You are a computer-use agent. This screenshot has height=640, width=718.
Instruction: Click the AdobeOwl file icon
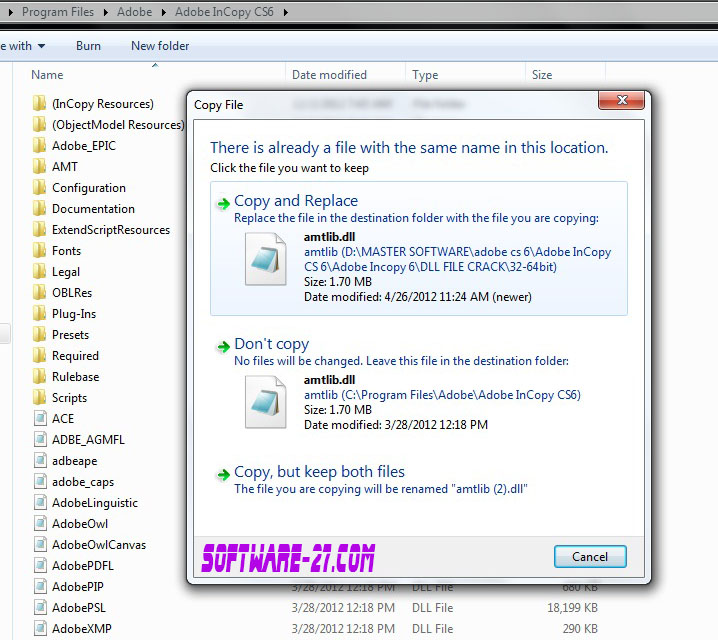pyautogui.click(x=40, y=524)
